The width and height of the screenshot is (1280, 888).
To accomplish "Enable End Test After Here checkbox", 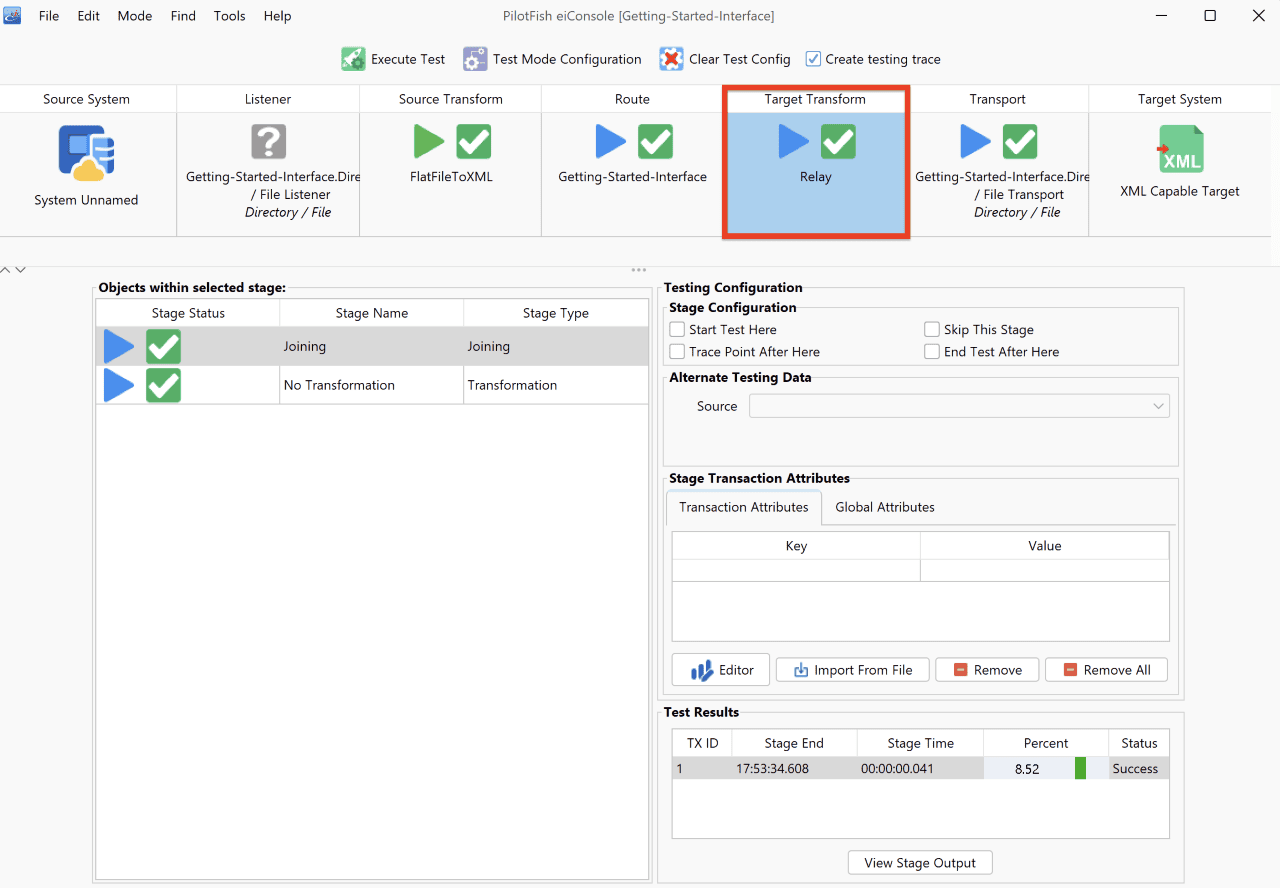I will tap(932, 351).
